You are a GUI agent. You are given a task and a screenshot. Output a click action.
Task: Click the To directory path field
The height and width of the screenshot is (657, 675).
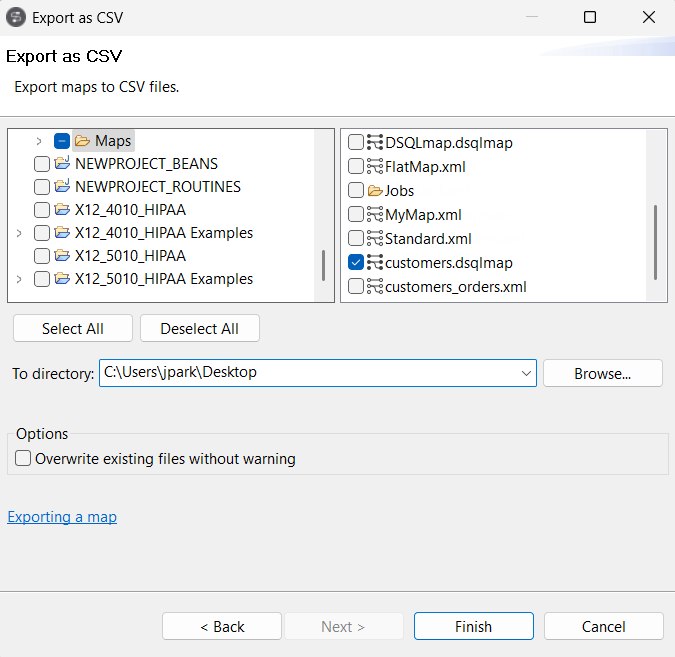click(x=308, y=373)
